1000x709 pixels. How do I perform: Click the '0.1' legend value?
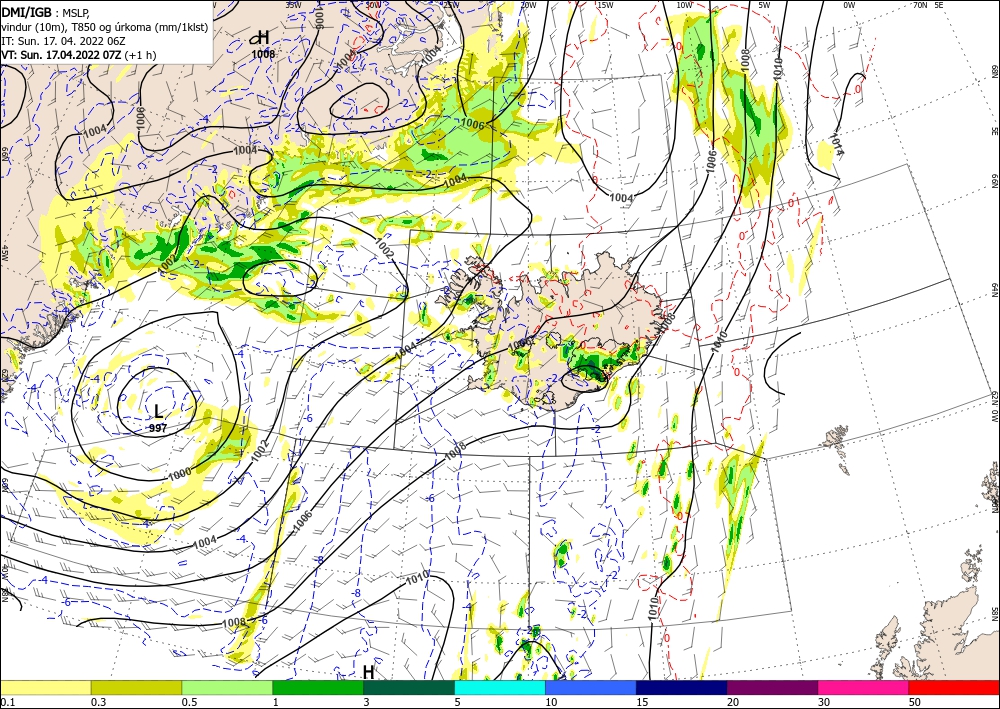pos(8,702)
